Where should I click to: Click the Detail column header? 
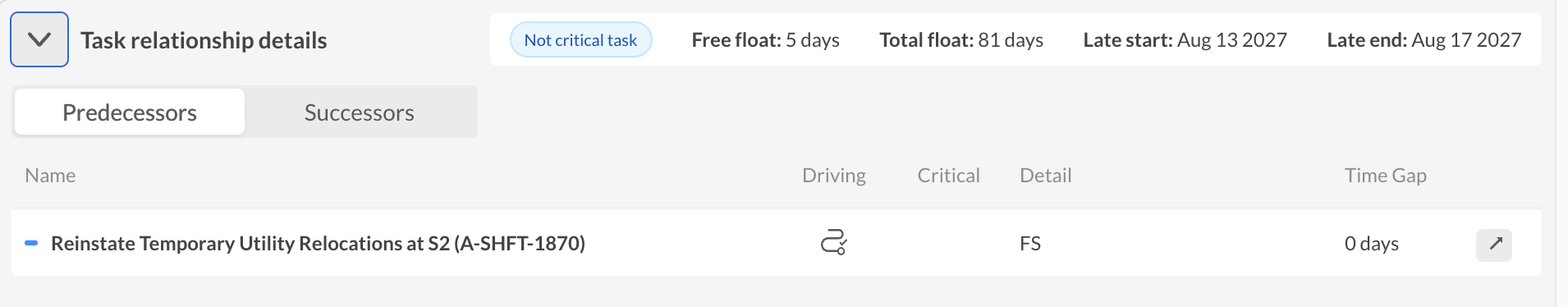point(1045,176)
